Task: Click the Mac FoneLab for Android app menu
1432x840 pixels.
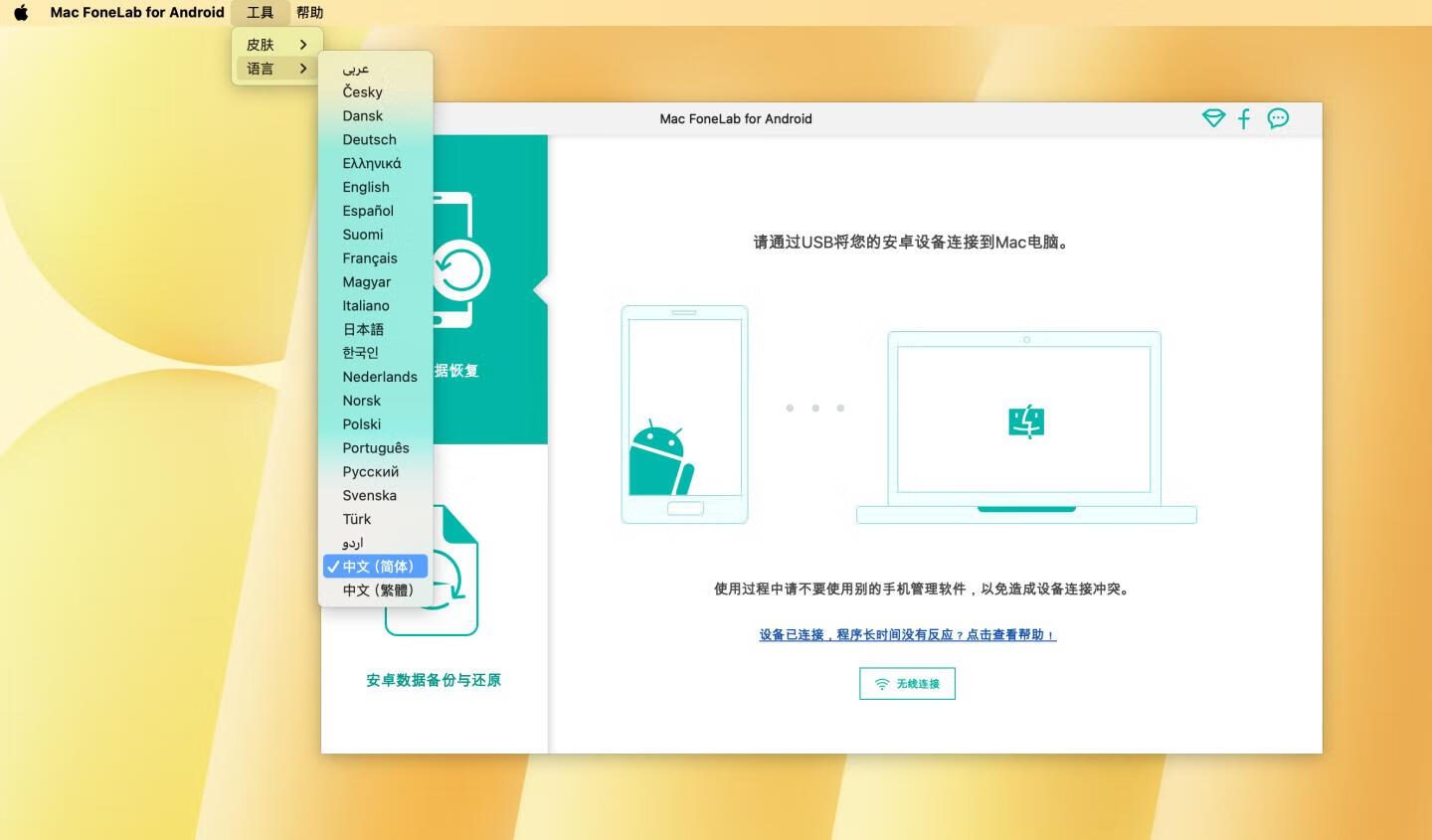Action: [137, 12]
